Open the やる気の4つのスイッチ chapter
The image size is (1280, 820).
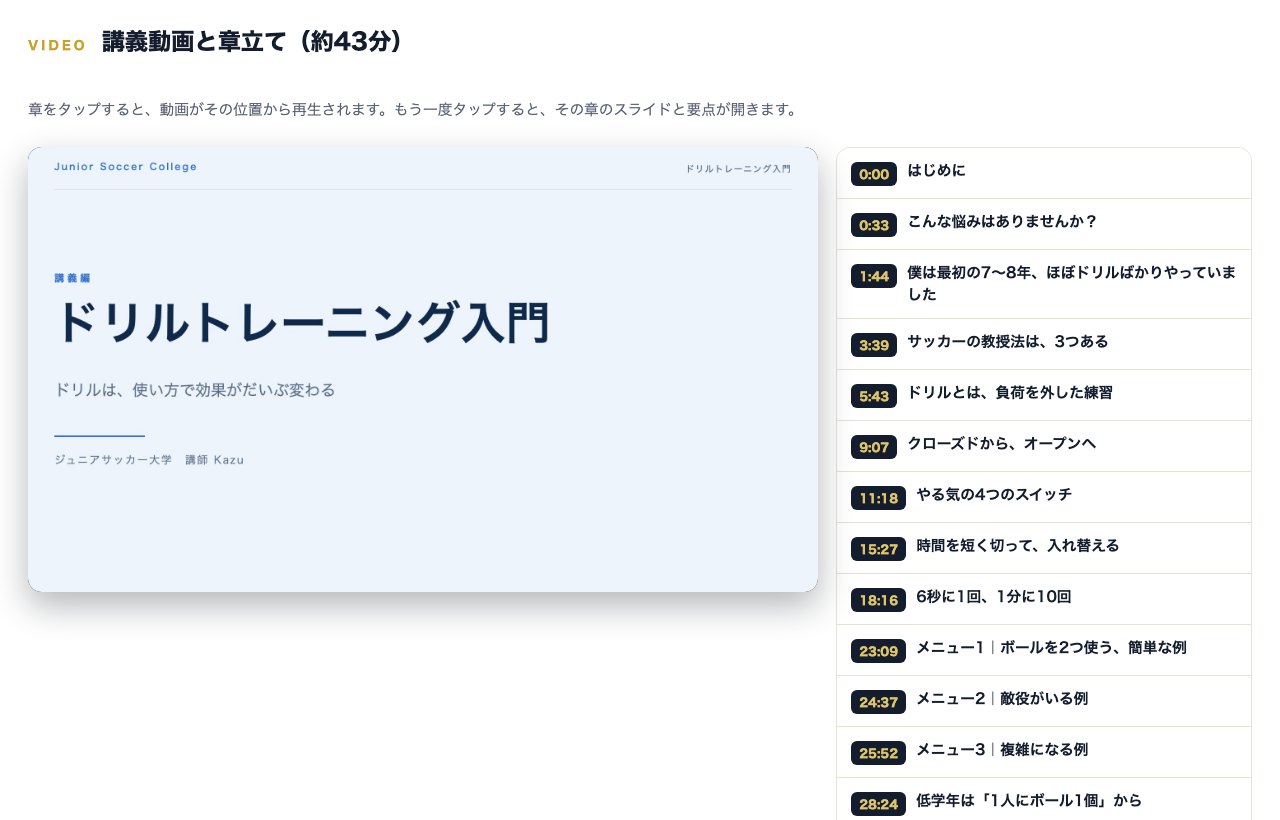point(1044,497)
